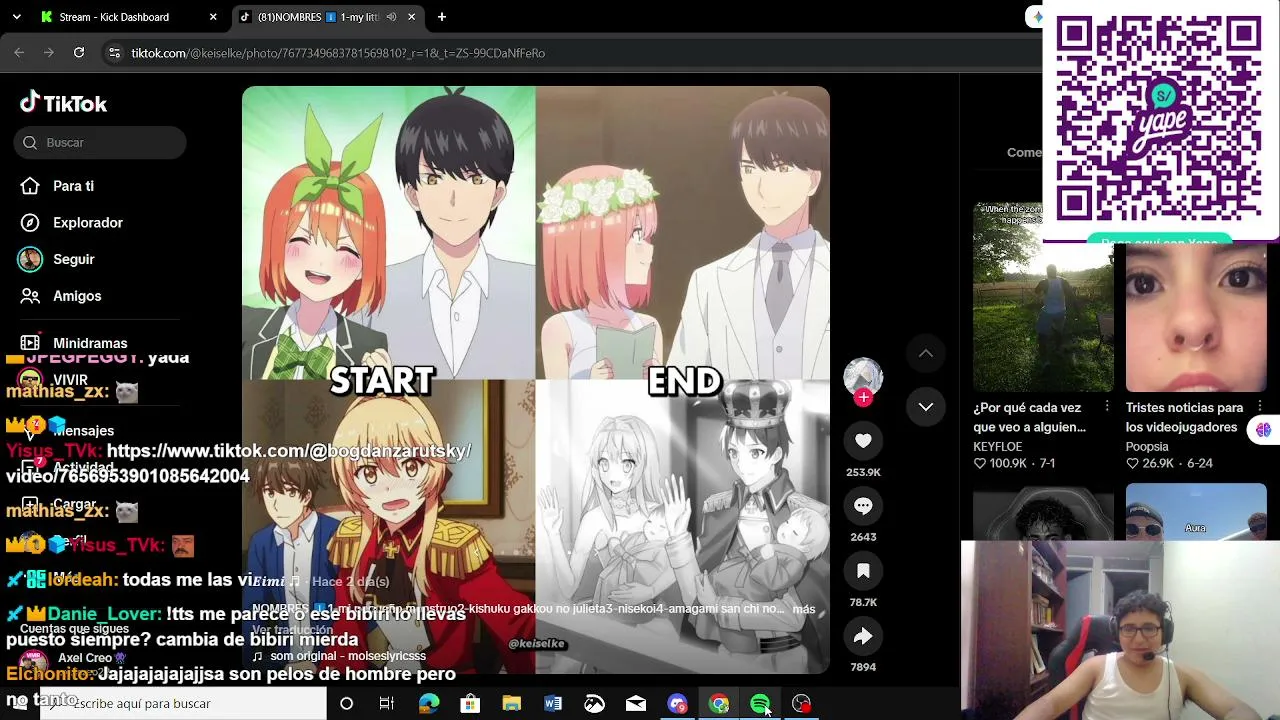Open comments via the speech bubble icon

863,506
